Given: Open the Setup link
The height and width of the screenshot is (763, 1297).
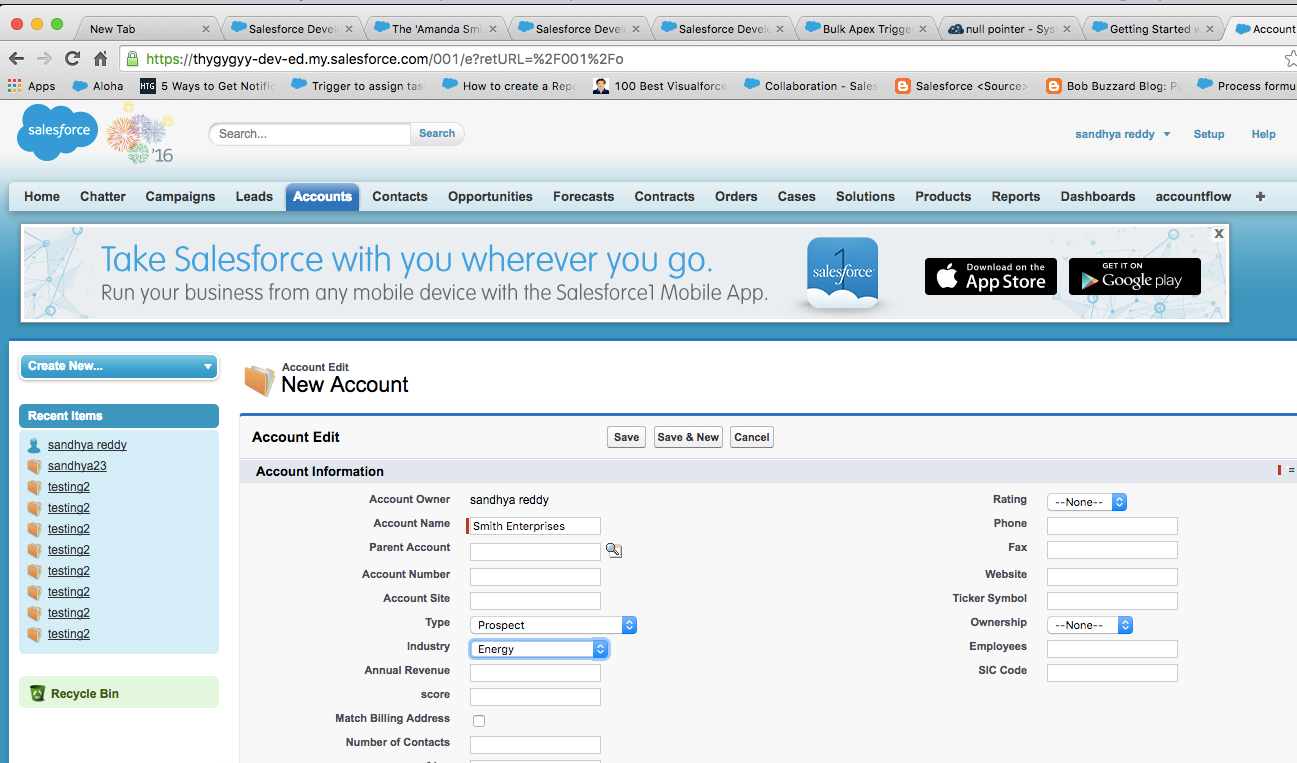Looking at the screenshot, I should (x=1209, y=134).
